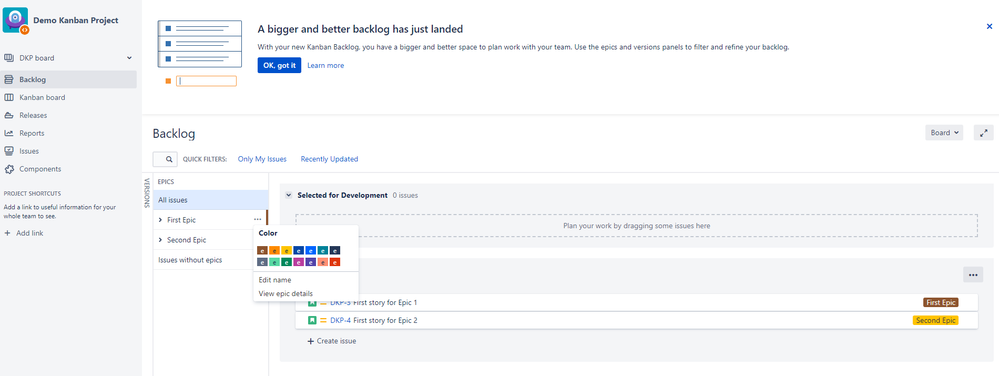Pick the dark blue epic color swatch
The width and height of the screenshot is (999, 376).
point(299,250)
